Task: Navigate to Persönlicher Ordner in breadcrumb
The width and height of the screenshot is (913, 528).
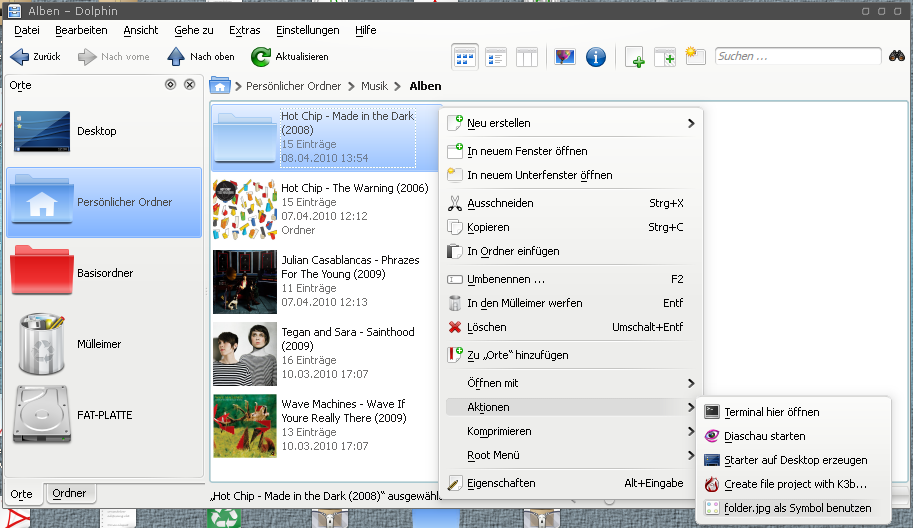Action: (293, 86)
